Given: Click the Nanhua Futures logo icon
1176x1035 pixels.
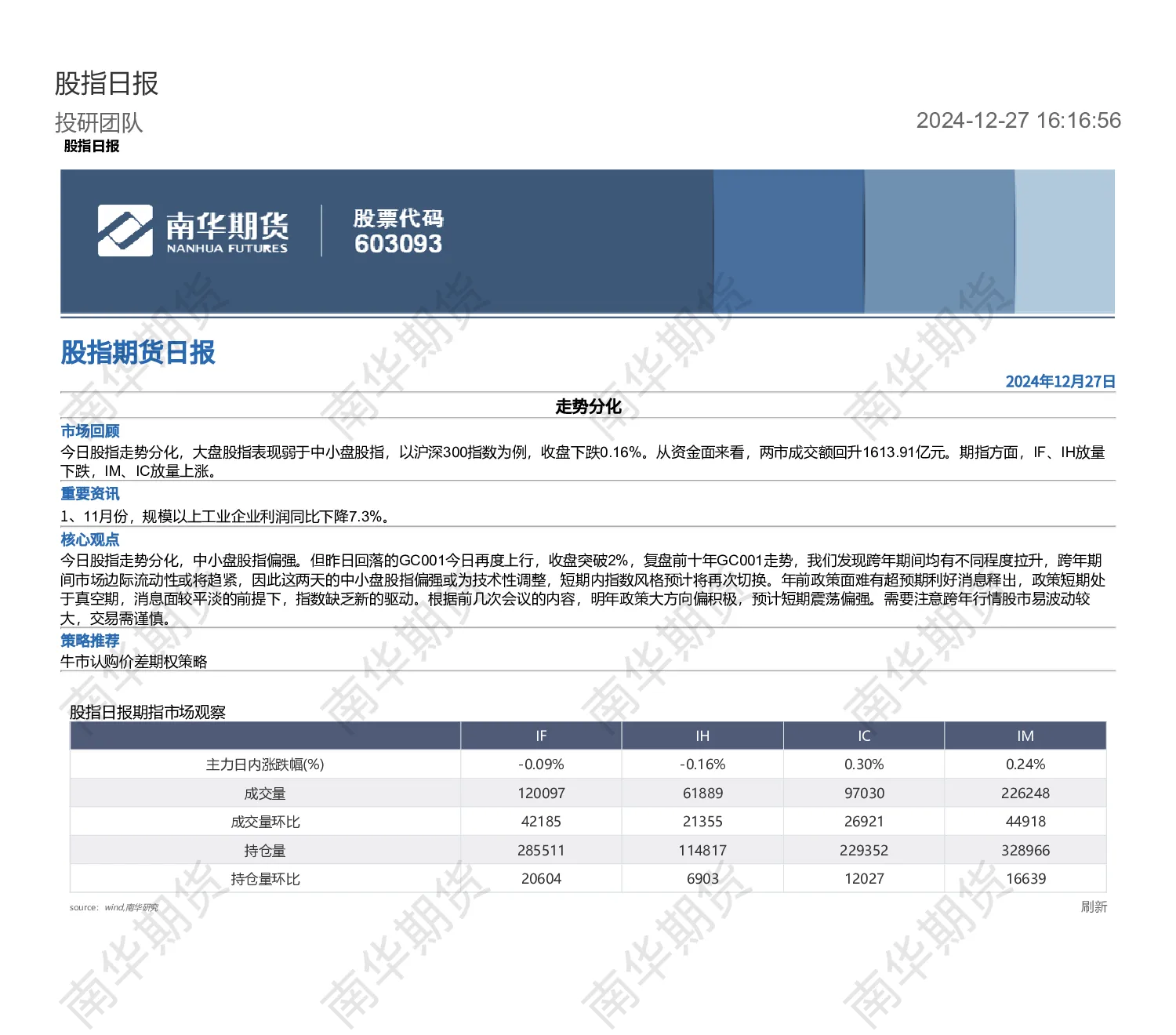Looking at the screenshot, I should point(125,231).
